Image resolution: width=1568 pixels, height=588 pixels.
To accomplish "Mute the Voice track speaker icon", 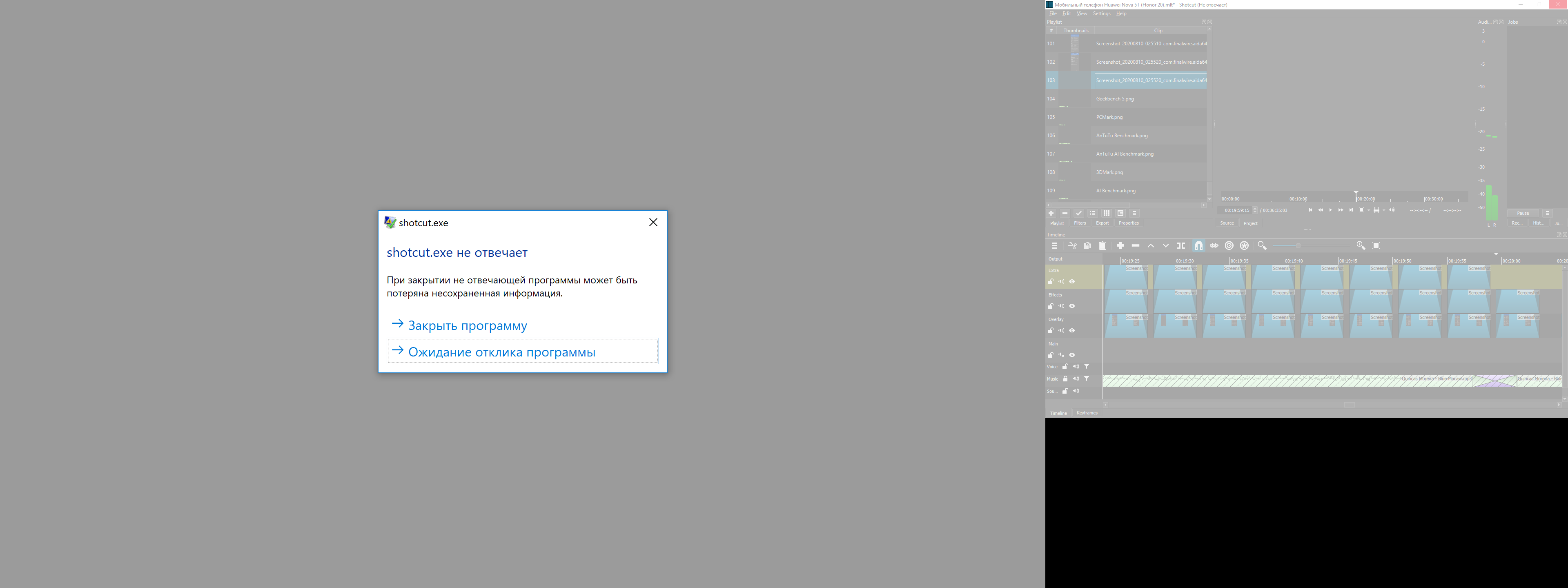I will coord(1076,366).
